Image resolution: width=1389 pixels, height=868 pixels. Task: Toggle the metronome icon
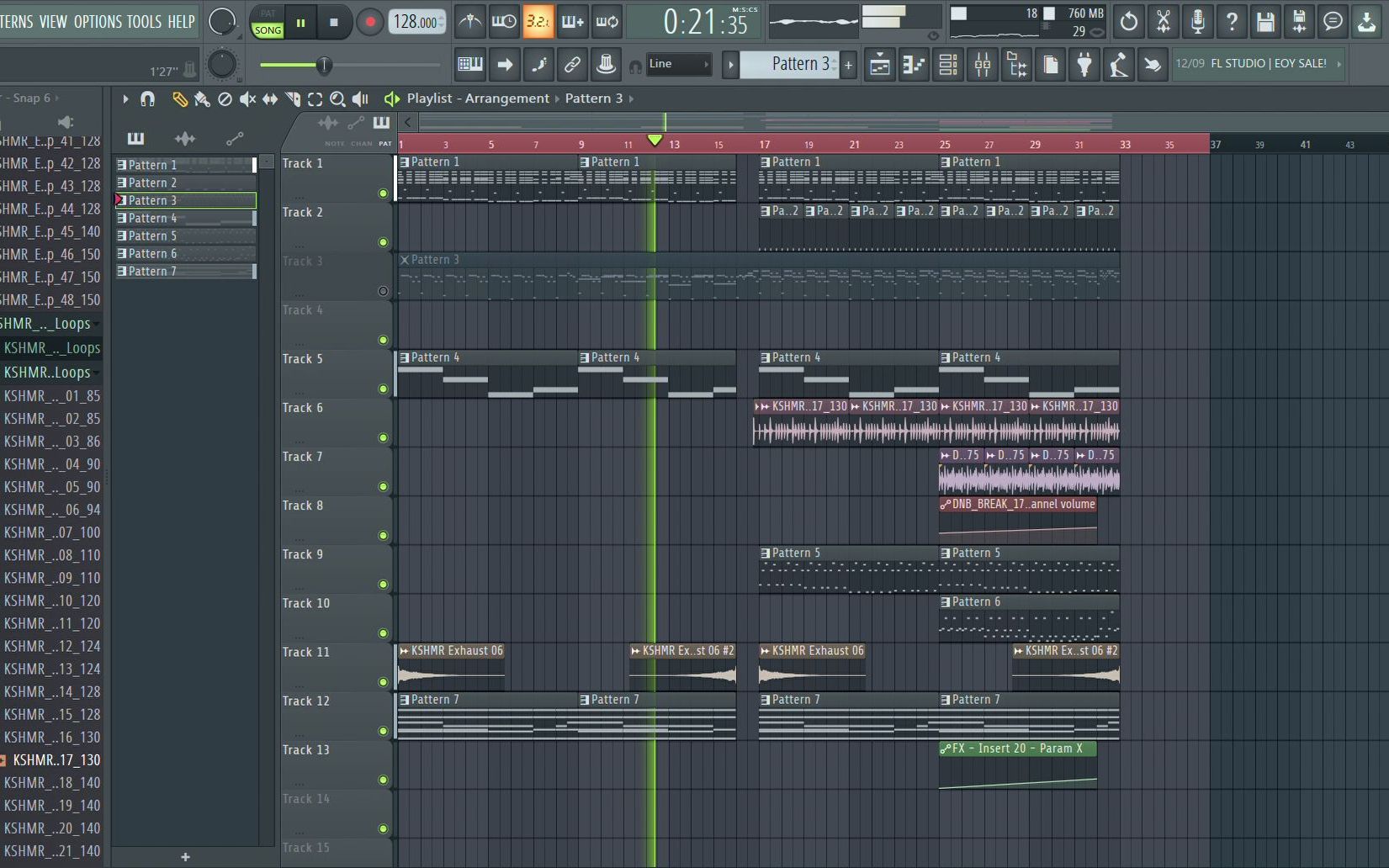click(470, 22)
